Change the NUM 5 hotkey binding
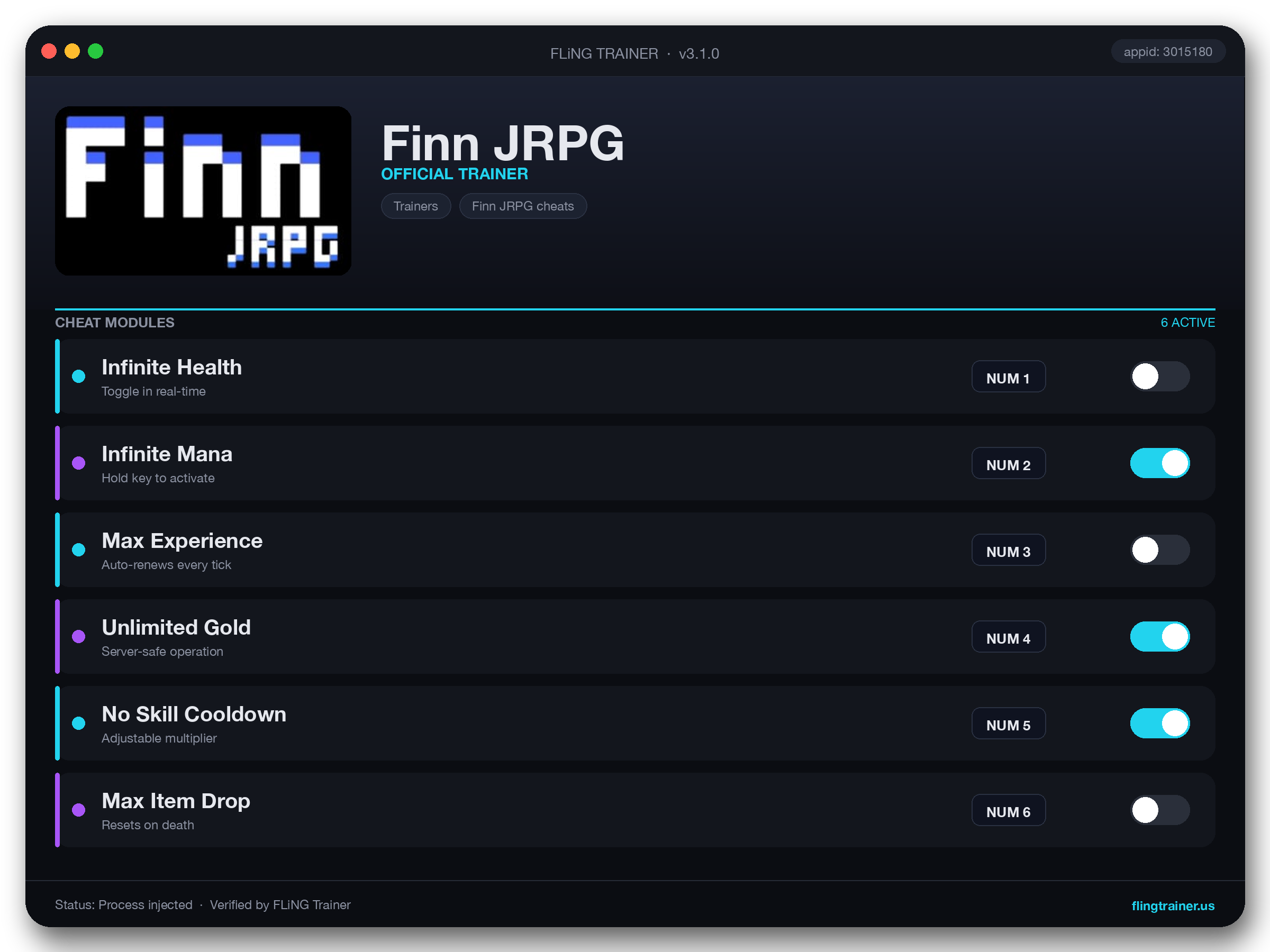 click(1008, 724)
